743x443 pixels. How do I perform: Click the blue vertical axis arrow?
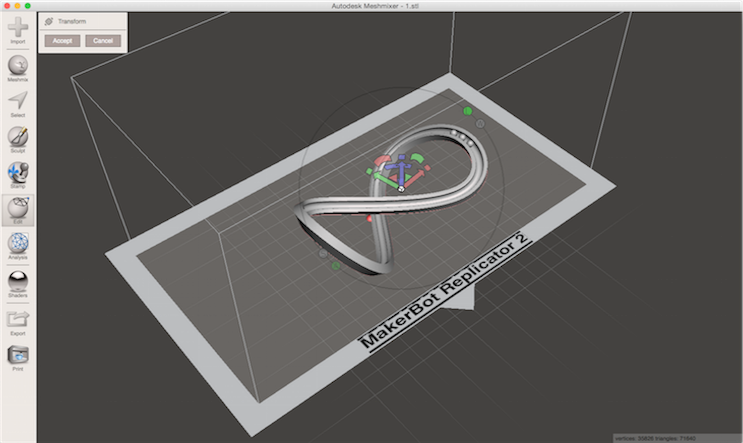point(401,173)
